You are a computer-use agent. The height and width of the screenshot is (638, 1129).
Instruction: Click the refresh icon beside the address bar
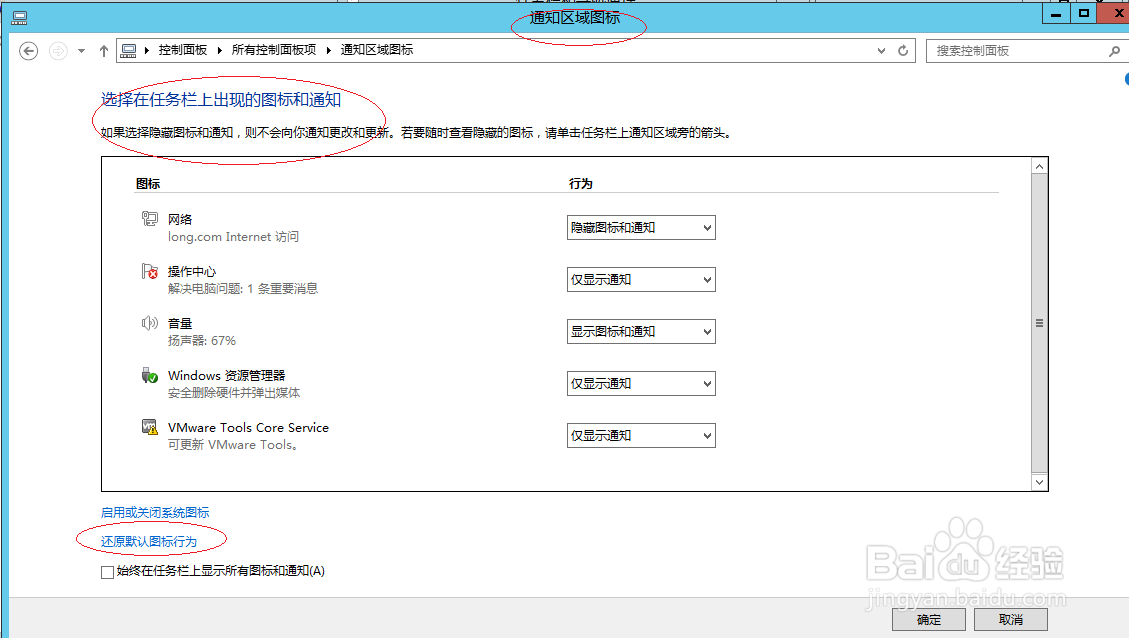pyautogui.click(x=903, y=50)
